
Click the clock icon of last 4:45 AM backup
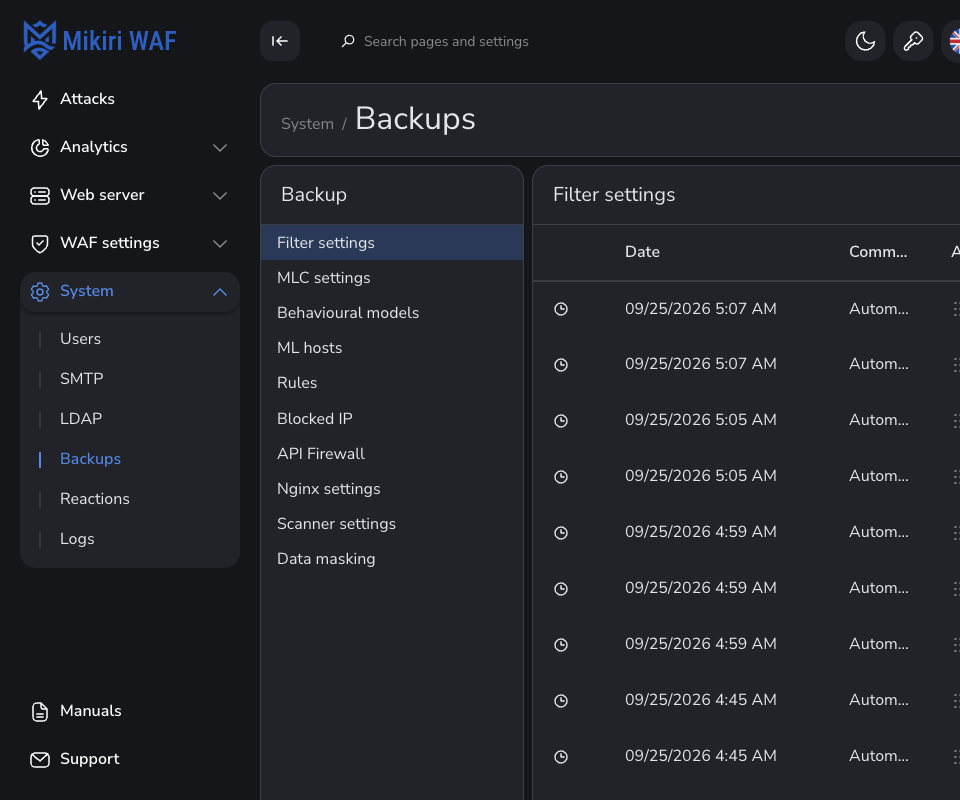pyautogui.click(x=561, y=757)
